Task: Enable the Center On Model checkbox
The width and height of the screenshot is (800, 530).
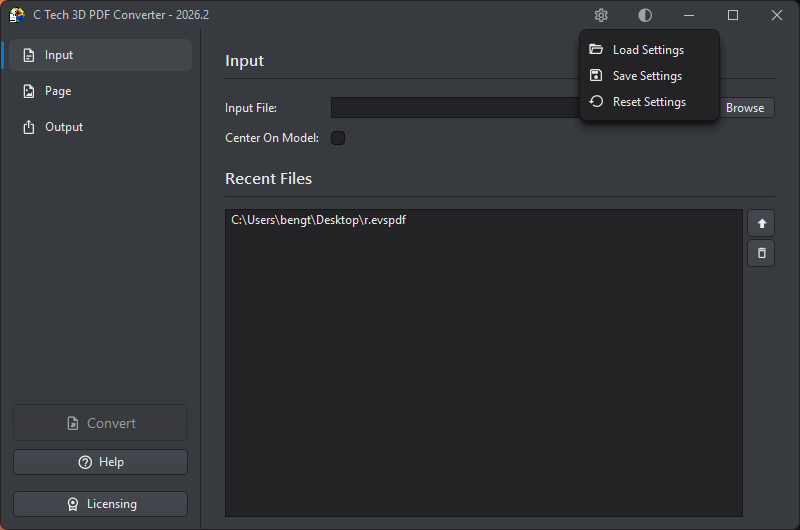Action: coord(338,138)
